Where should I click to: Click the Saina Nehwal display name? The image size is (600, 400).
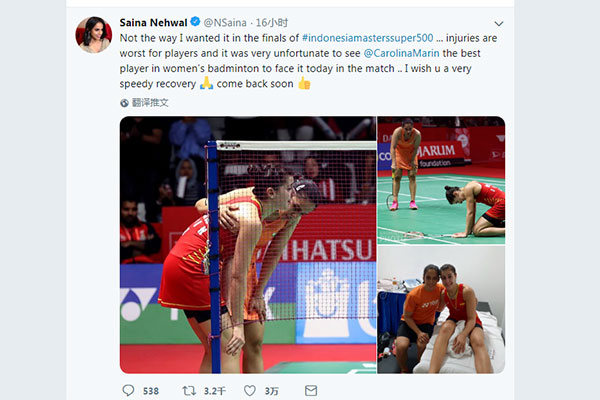(153, 23)
